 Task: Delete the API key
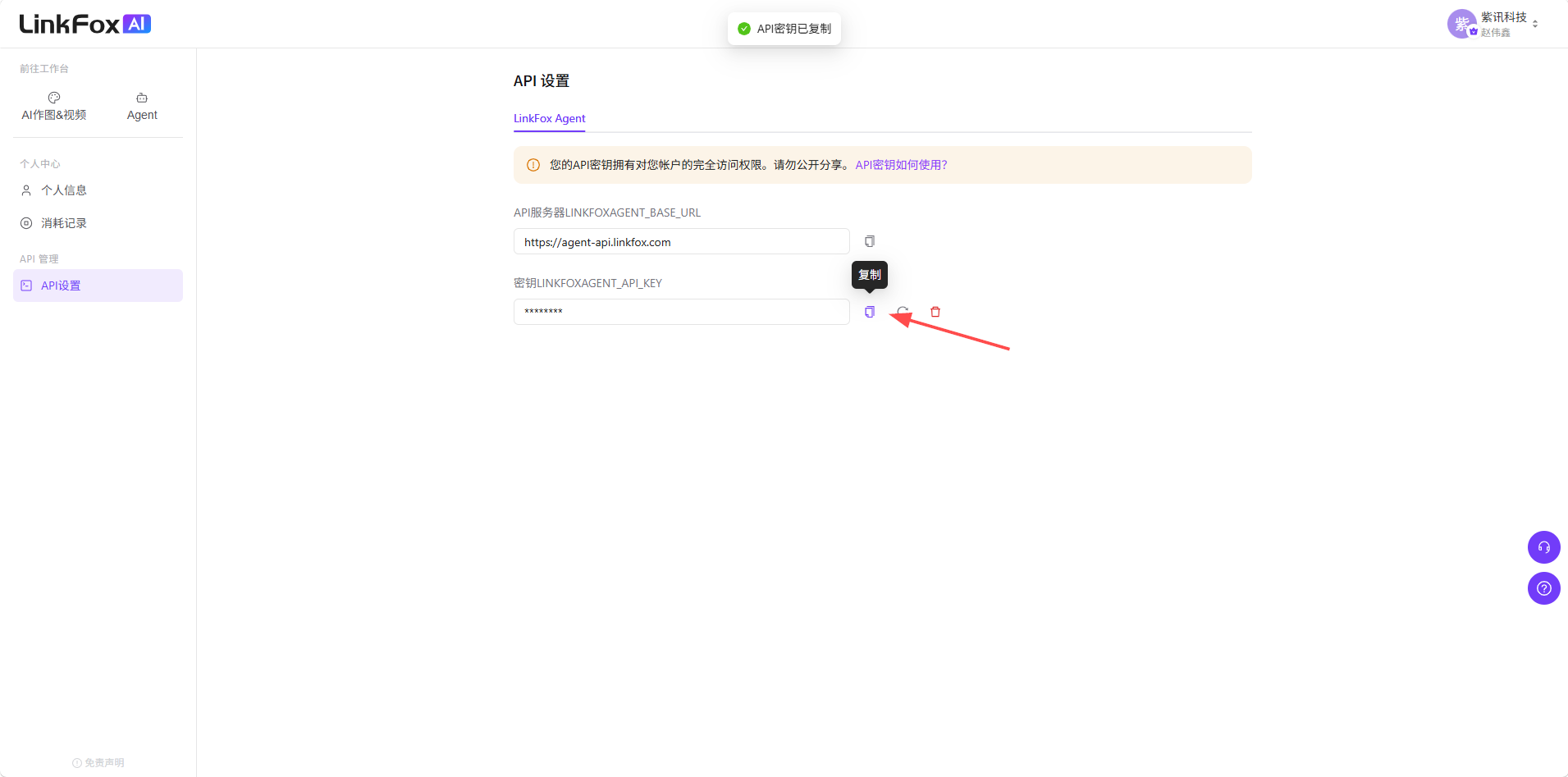(x=935, y=312)
